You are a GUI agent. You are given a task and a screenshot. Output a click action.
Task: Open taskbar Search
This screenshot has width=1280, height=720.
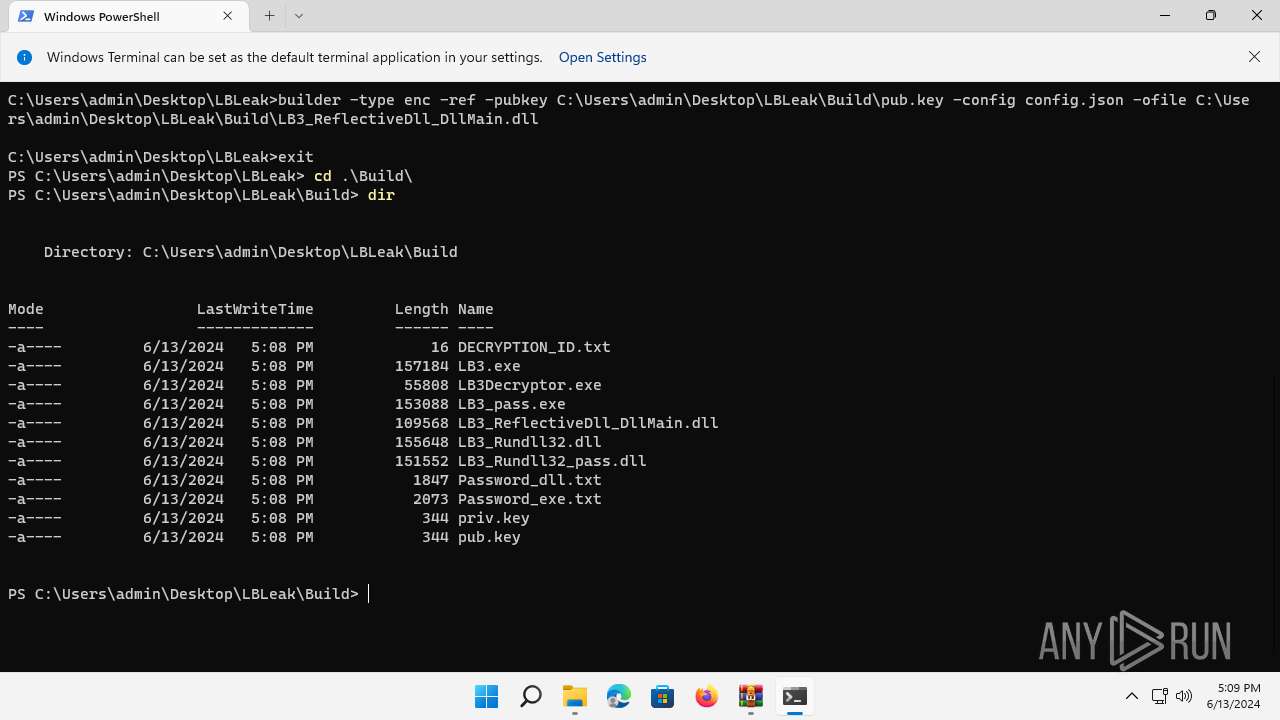point(530,696)
